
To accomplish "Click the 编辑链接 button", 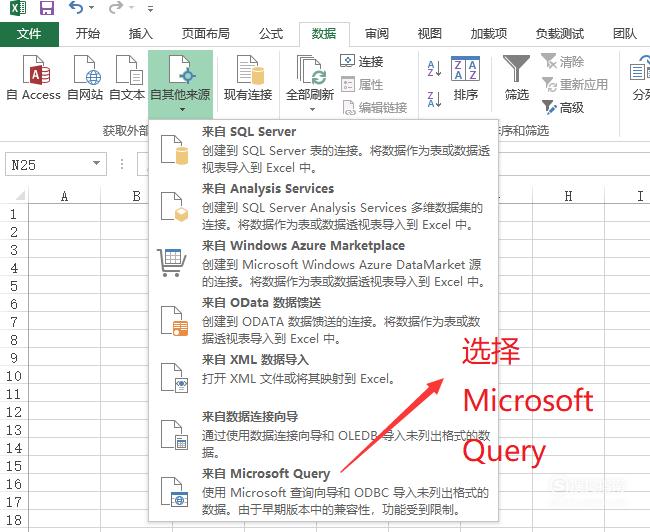I will tap(375, 108).
